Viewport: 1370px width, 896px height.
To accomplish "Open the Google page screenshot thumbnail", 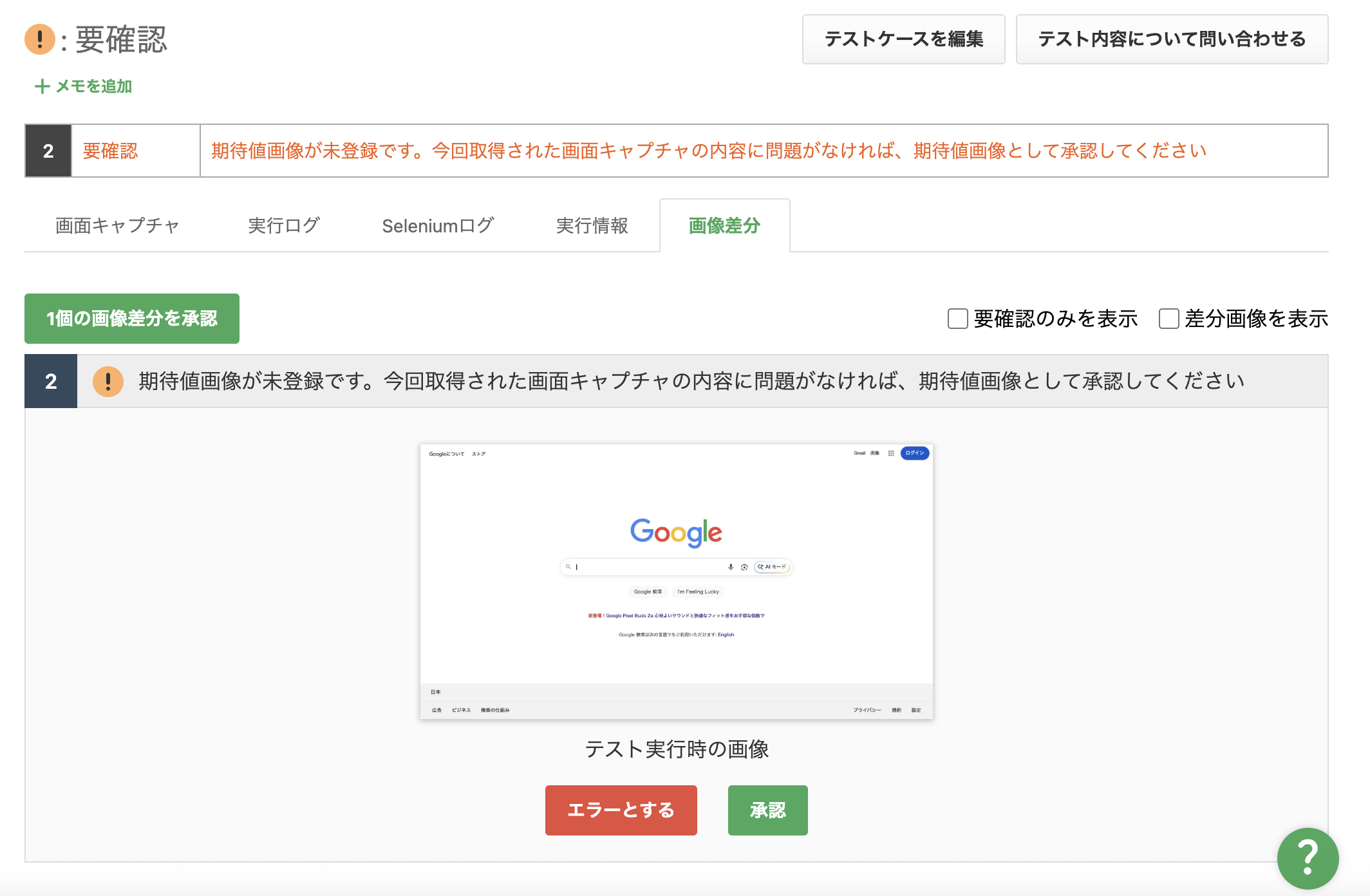I will click(x=676, y=581).
